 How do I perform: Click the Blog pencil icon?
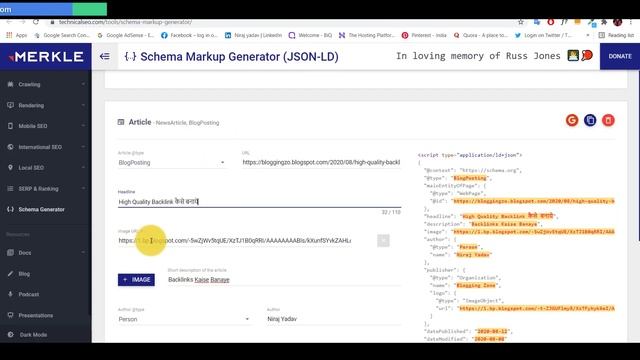[x=10, y=273]
